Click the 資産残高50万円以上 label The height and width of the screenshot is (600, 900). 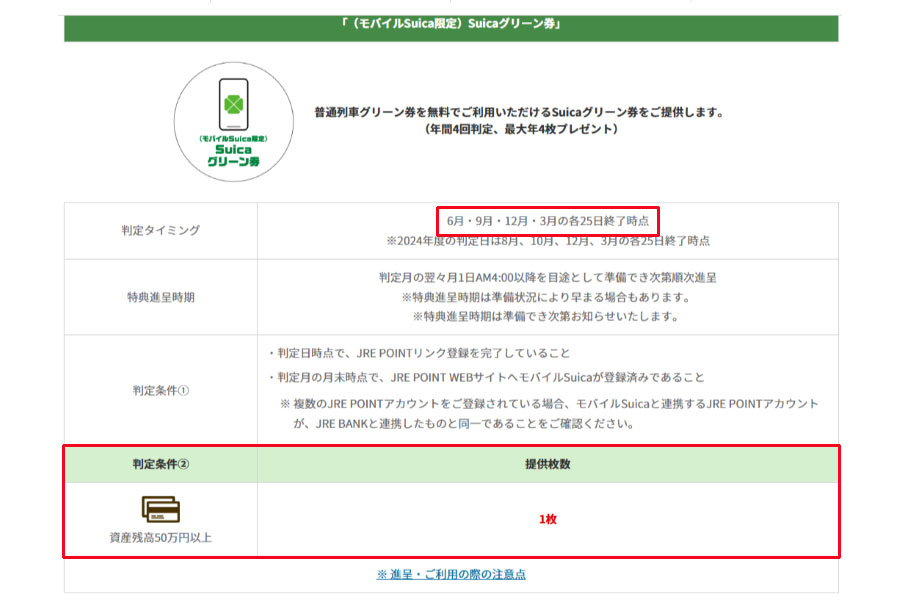[160, 538]
